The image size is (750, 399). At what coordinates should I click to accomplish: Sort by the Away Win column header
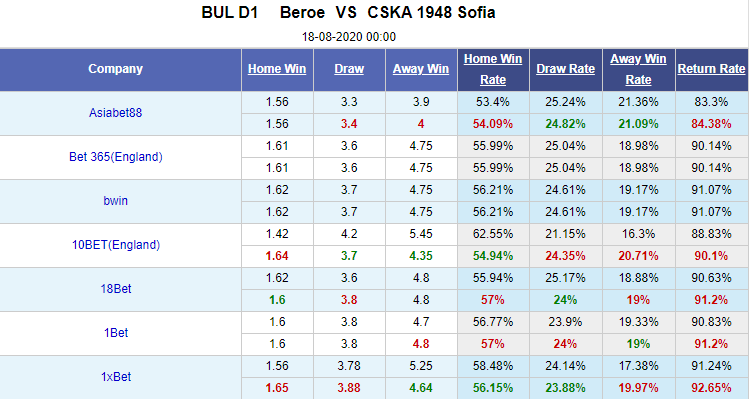pos(421,69)
